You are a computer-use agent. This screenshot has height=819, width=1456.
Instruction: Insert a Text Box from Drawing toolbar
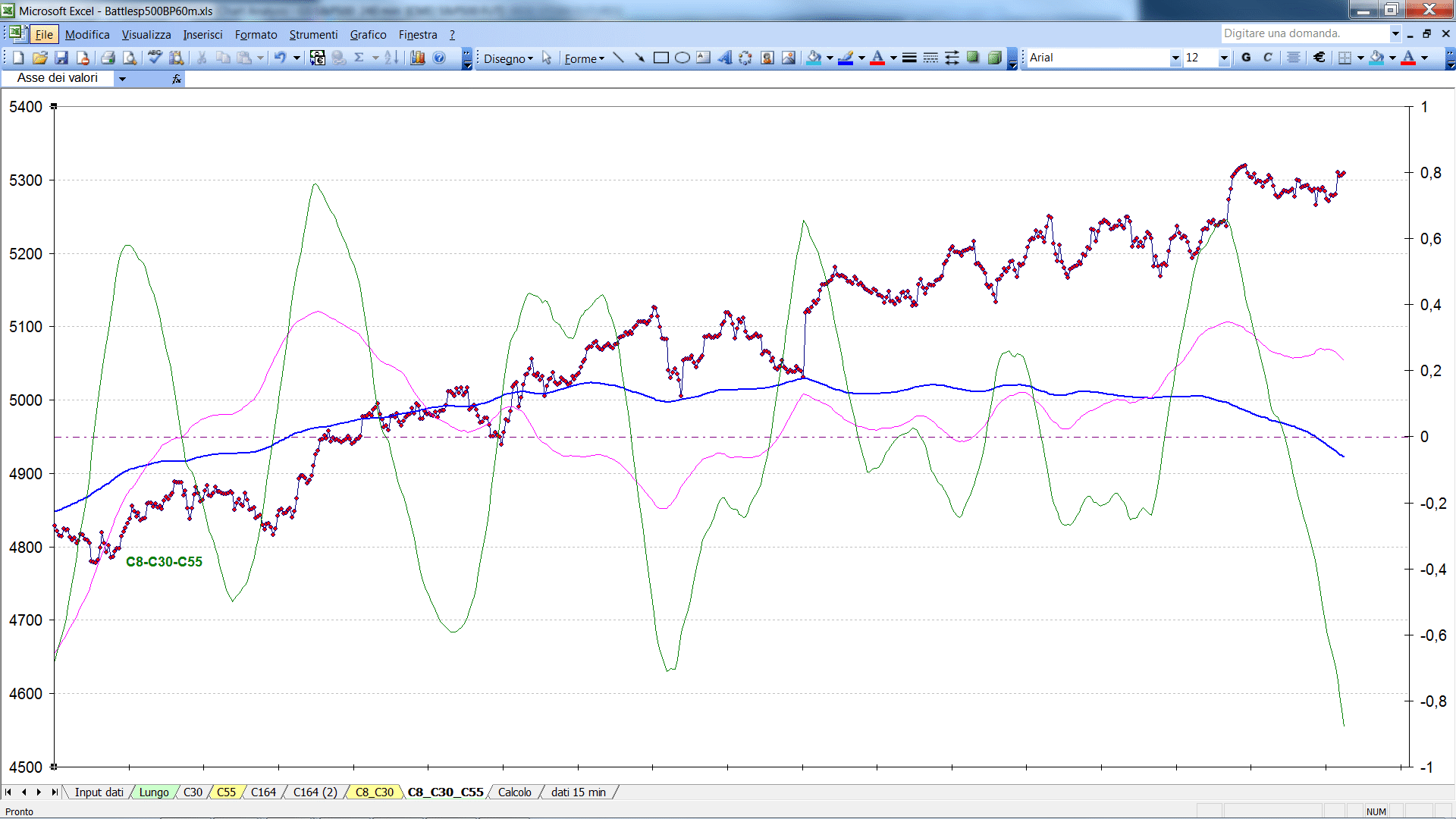(703, 58)
